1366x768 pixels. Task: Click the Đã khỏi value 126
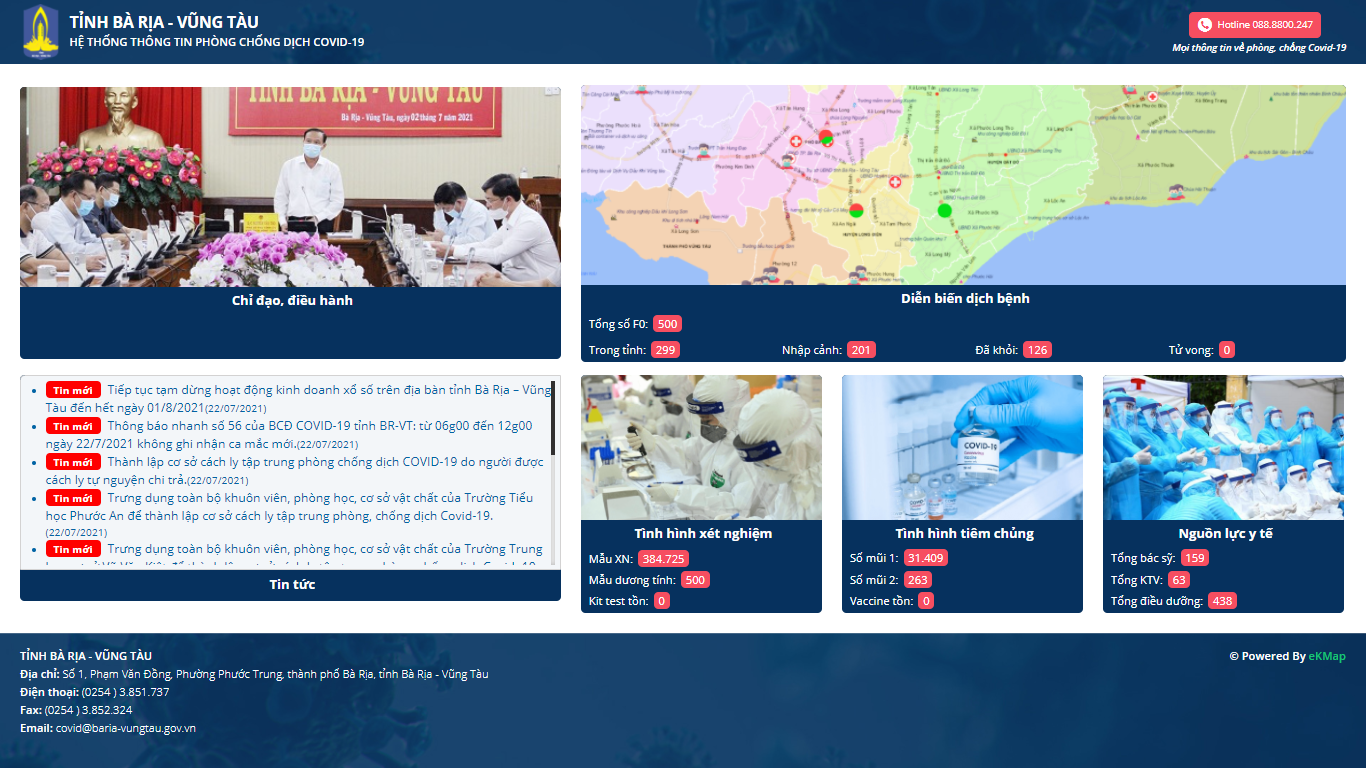(x=1037, y=350)
